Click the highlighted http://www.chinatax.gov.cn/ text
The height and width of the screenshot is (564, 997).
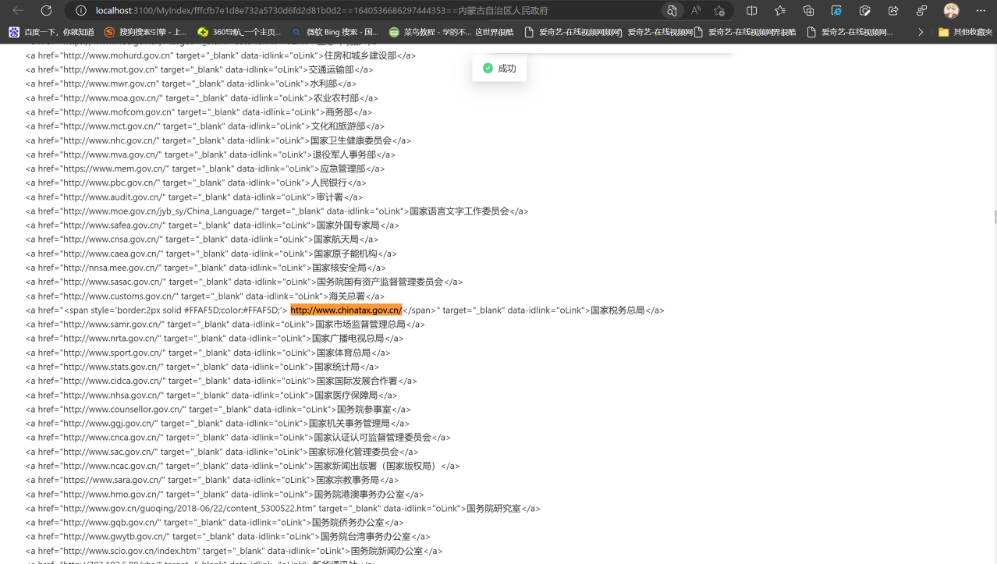[x=345, y=310]
